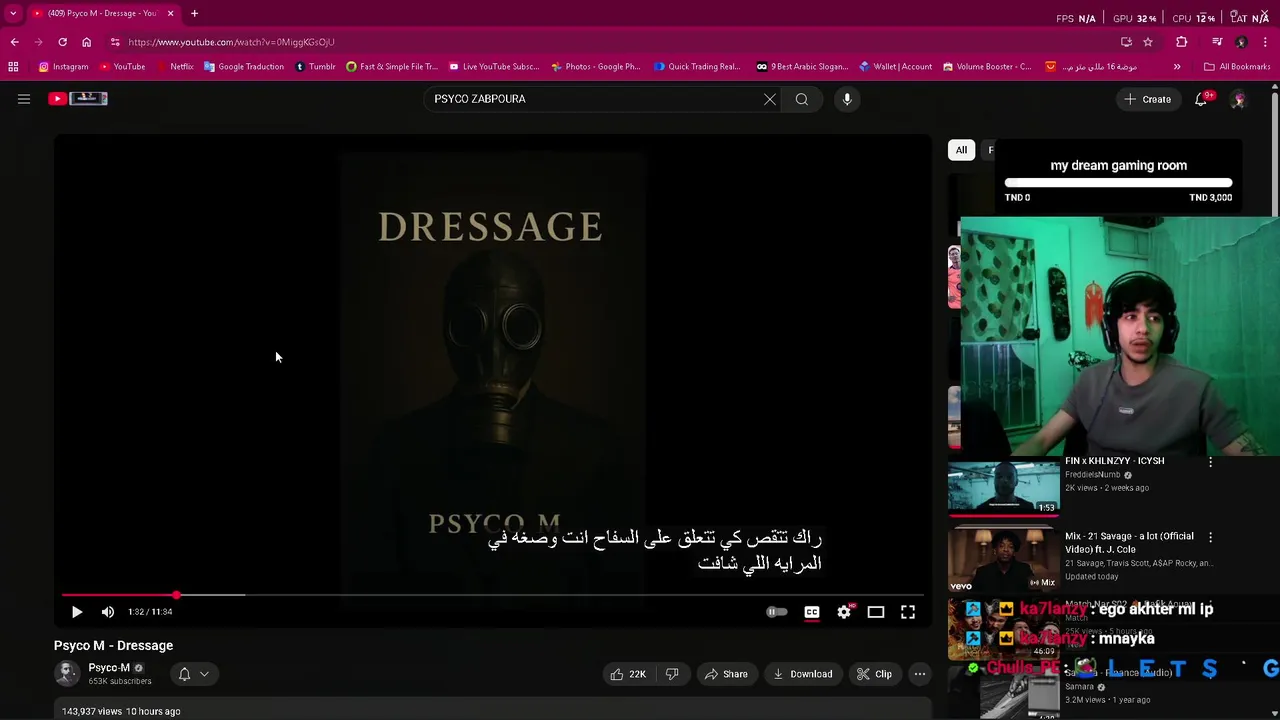The height and width of the screenshot is (720, 1280).
Task: Open Instagram bookmark
Action: click(64, 67)
